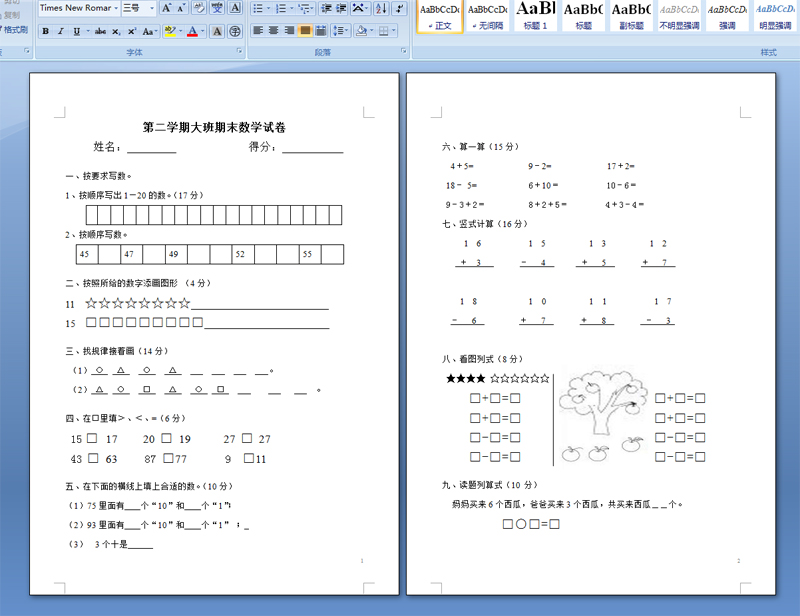Click heading 六、算一算（15分）
Screen dimensions: 800x616
480,146
